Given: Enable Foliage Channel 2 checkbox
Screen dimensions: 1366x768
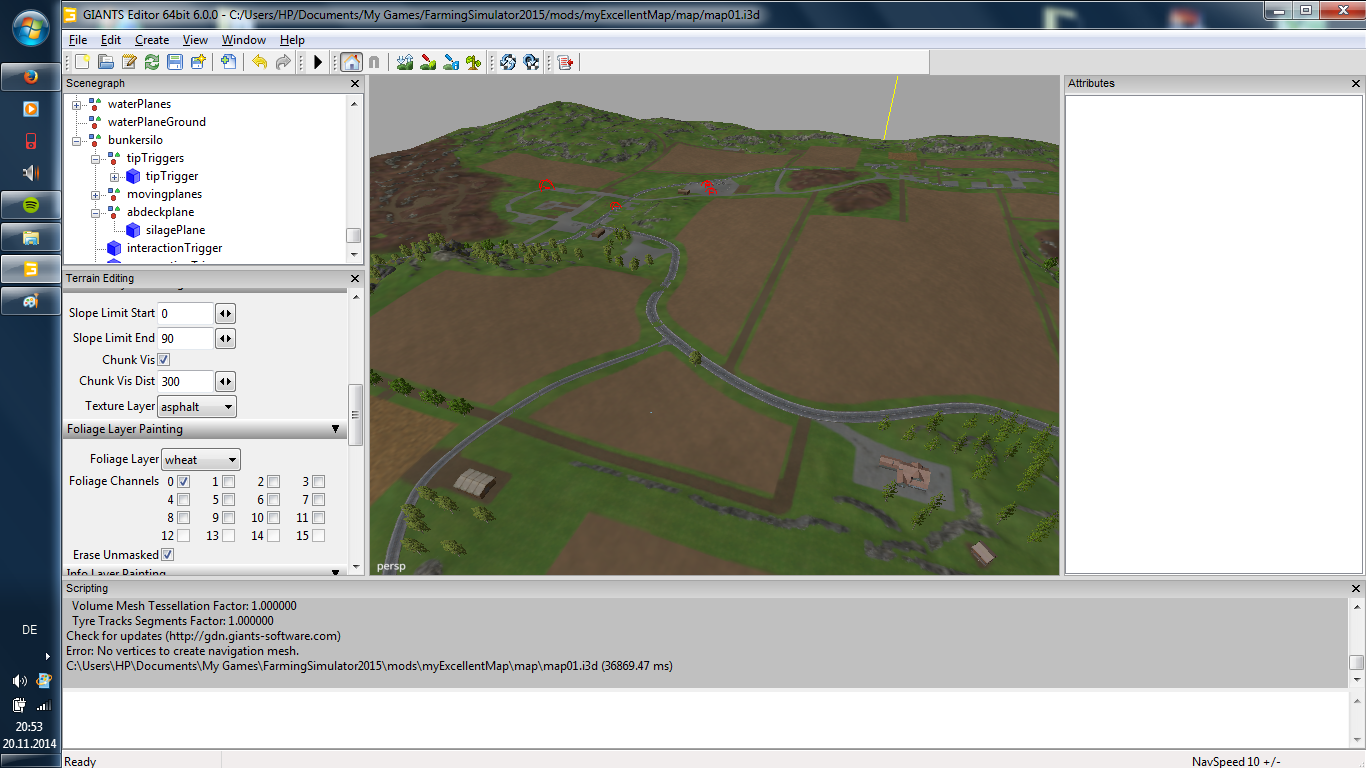Looking at the screenshot, I should (x=274, y=482).
